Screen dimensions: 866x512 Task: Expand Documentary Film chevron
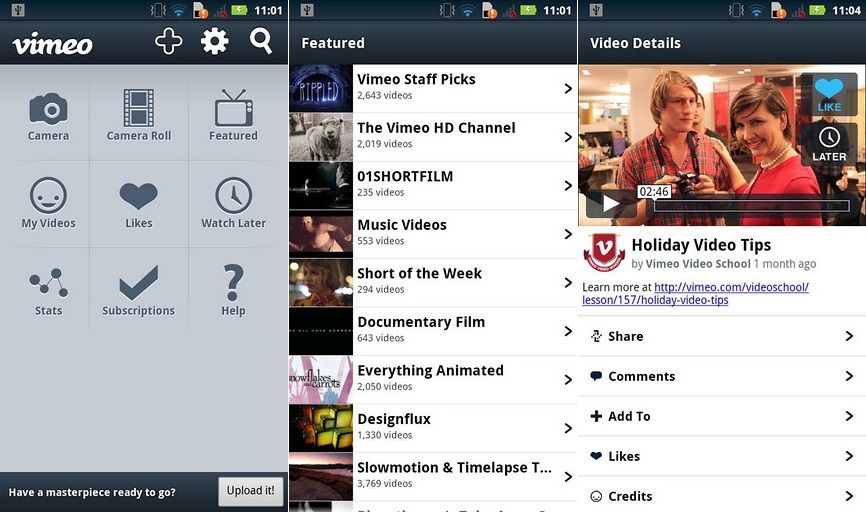tap(568, 331)
